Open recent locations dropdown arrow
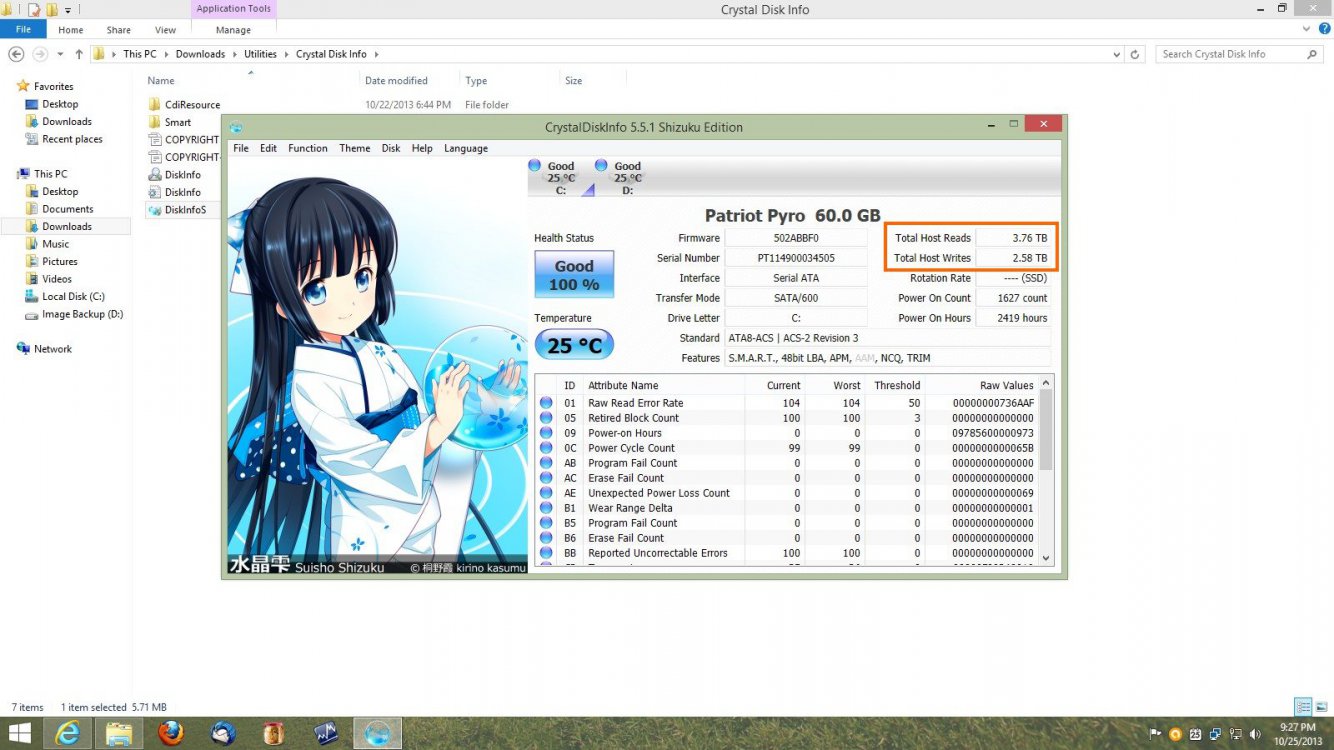 60,54
